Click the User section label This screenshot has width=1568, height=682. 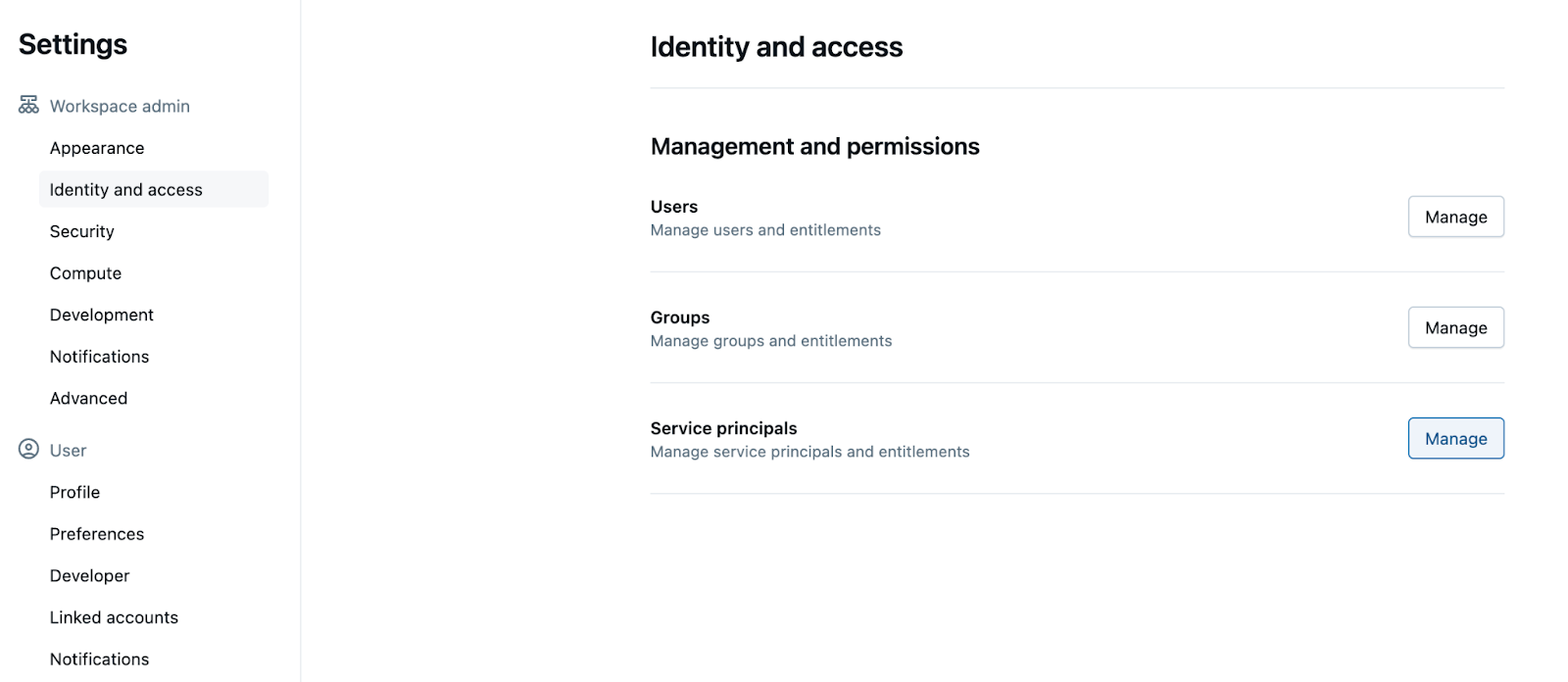69,451
